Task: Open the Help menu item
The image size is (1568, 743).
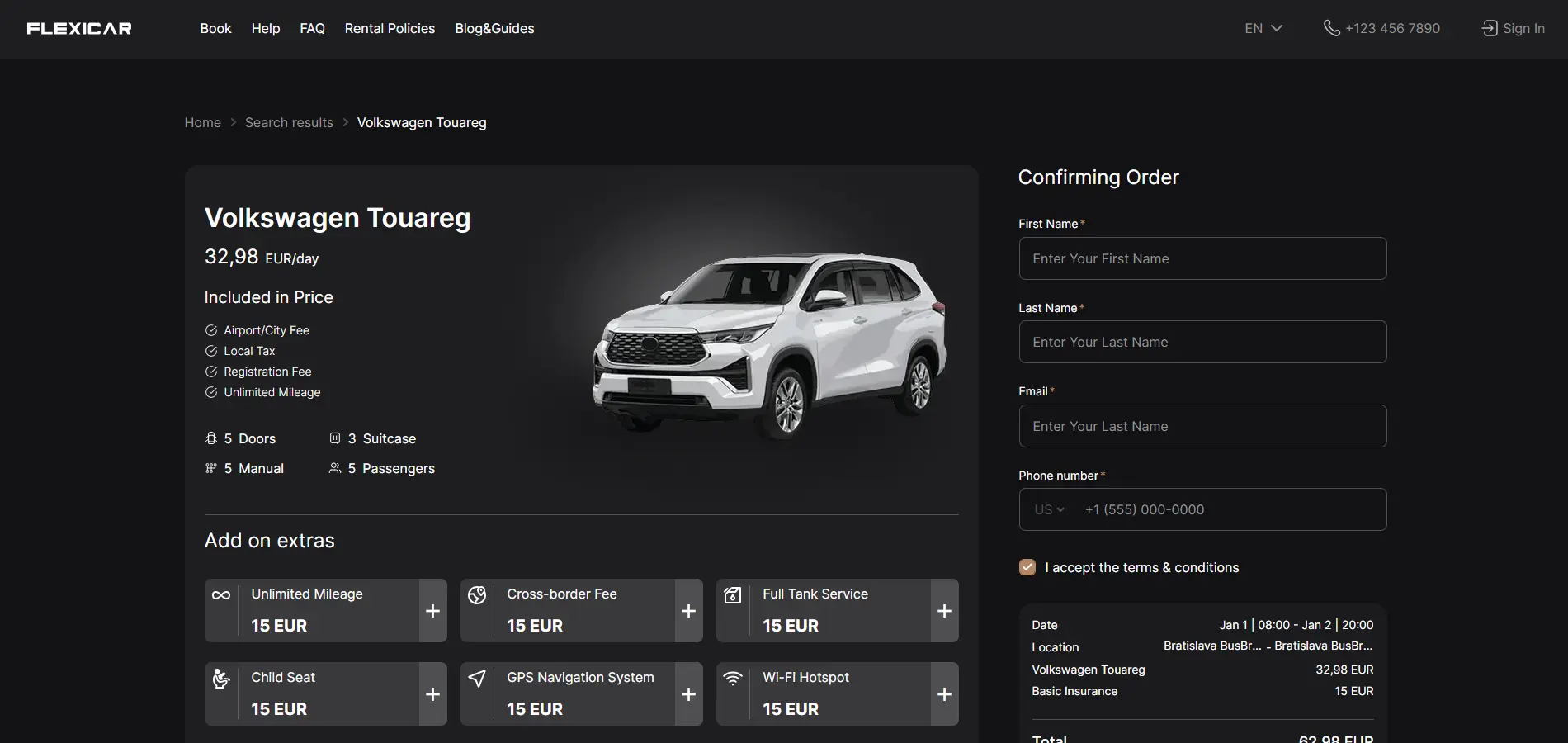Action: 266,29
